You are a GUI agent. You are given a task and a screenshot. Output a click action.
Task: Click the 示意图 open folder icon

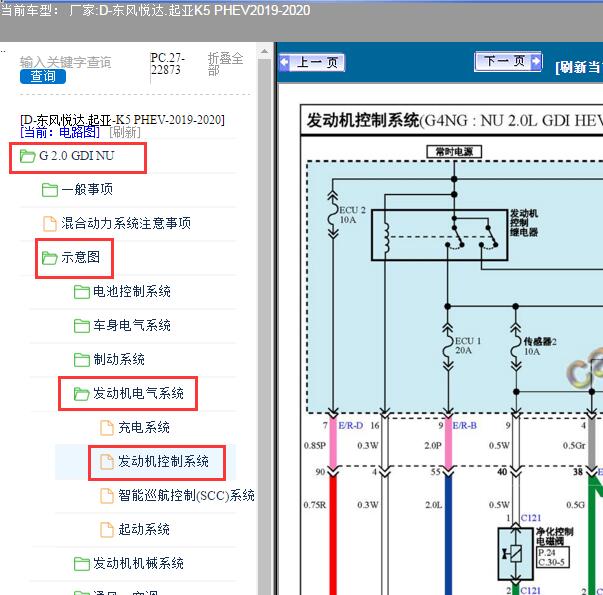click(50, 258)
